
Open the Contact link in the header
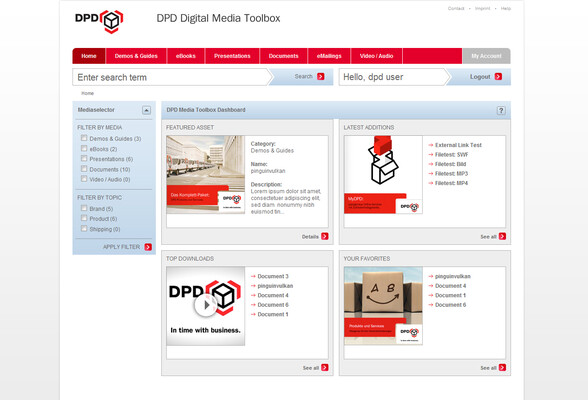456,8
